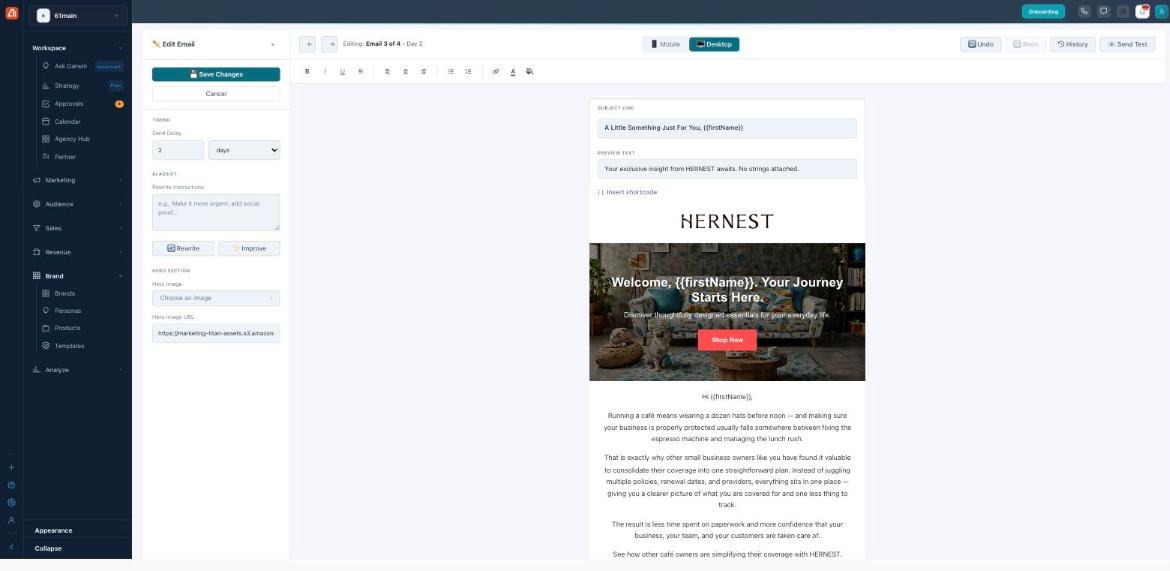Open the Choose an image dropdown
This screenshot has width=1170, height=571.
[x=216, y=298]
